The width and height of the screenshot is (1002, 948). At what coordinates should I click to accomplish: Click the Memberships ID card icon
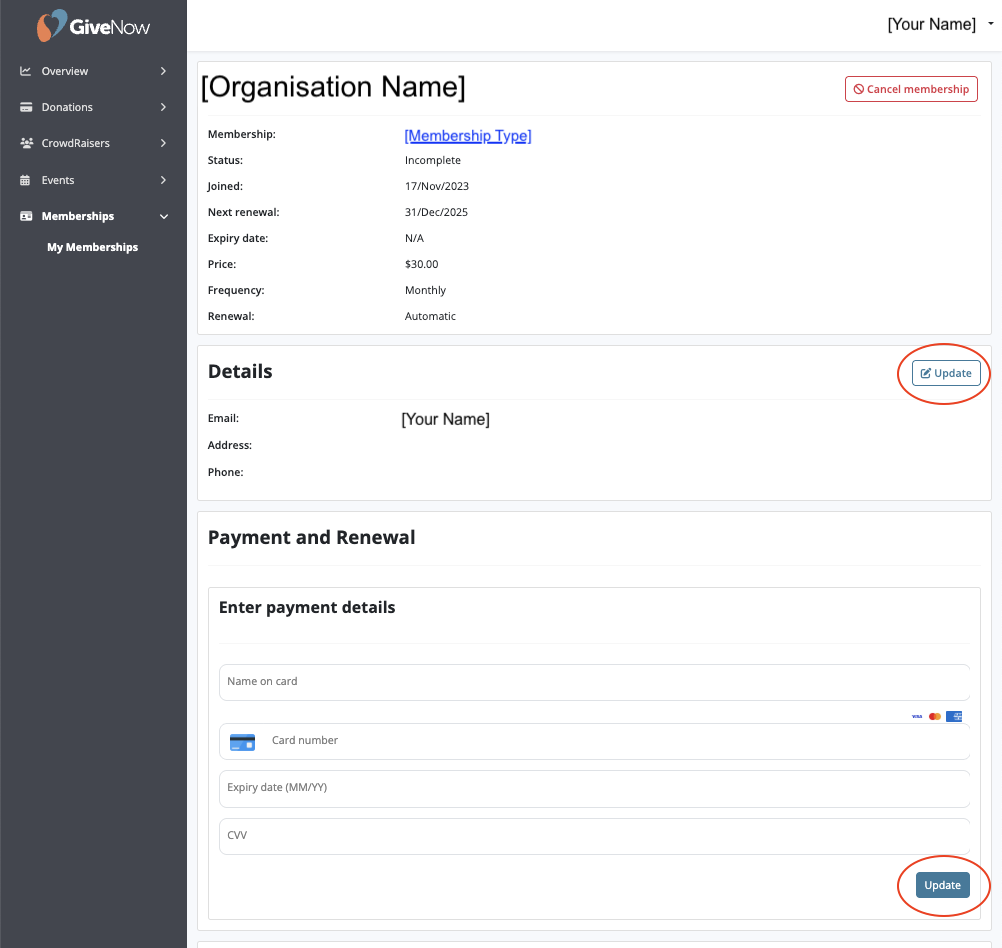(x=26, y=216)
